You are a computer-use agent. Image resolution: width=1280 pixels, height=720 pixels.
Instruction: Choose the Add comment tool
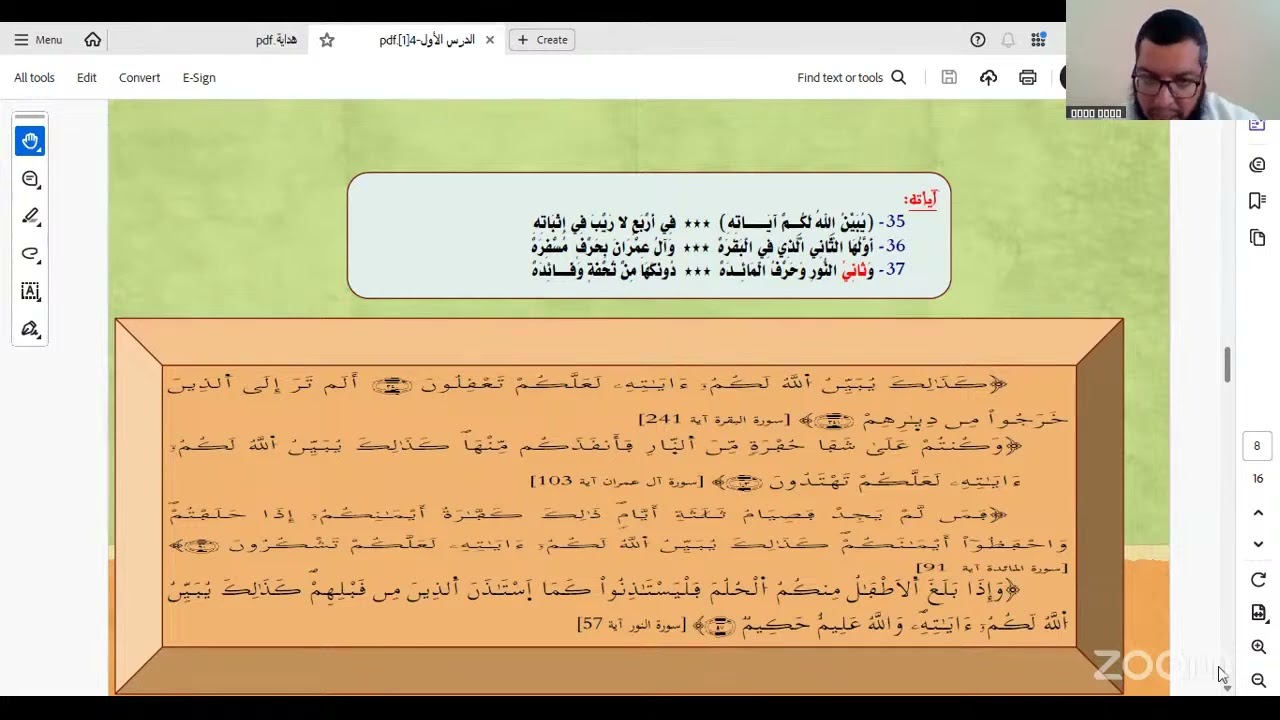click(x=30, y=179)
